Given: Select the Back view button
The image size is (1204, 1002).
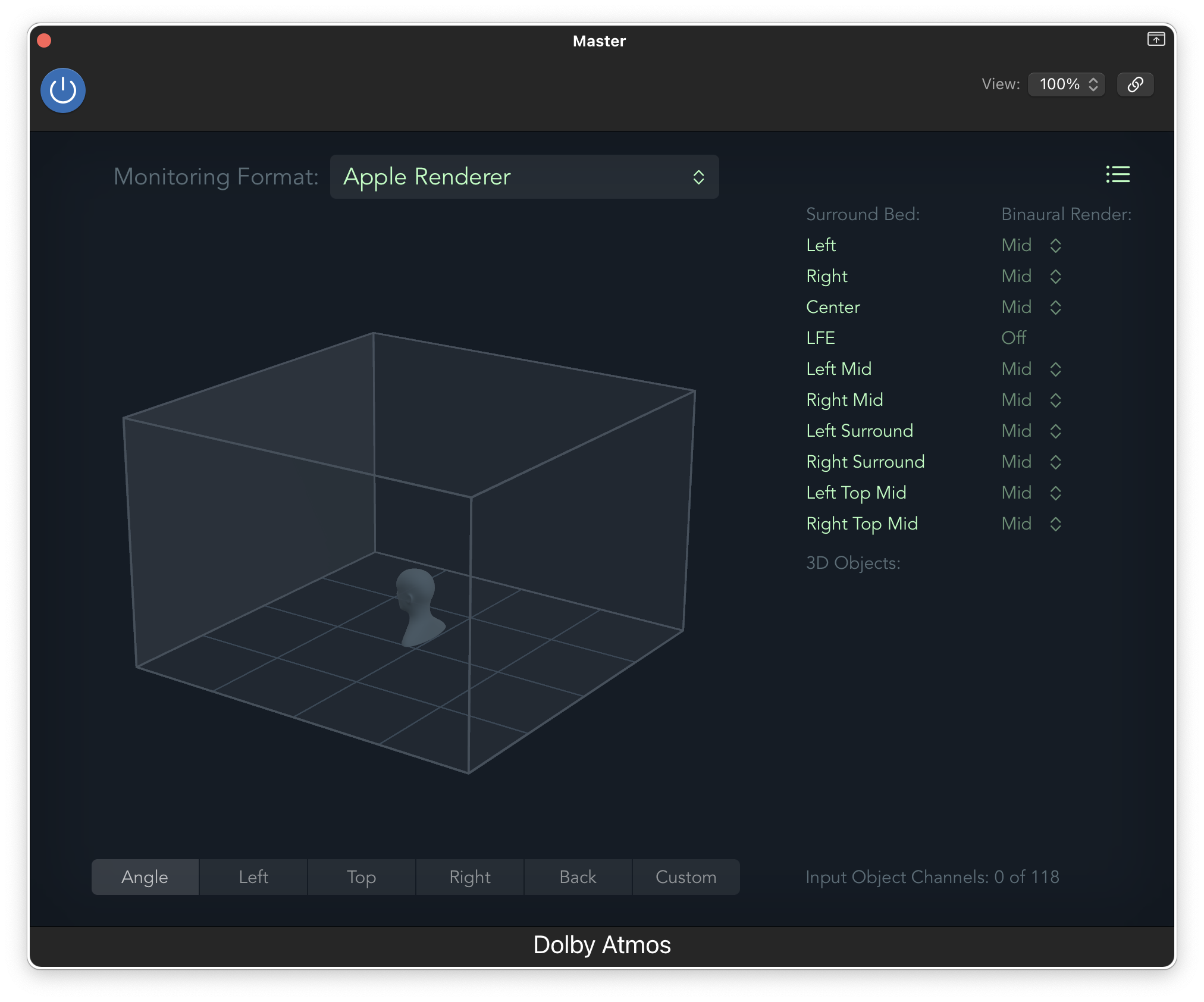Looking at the screenshot, I should (578, 877).
